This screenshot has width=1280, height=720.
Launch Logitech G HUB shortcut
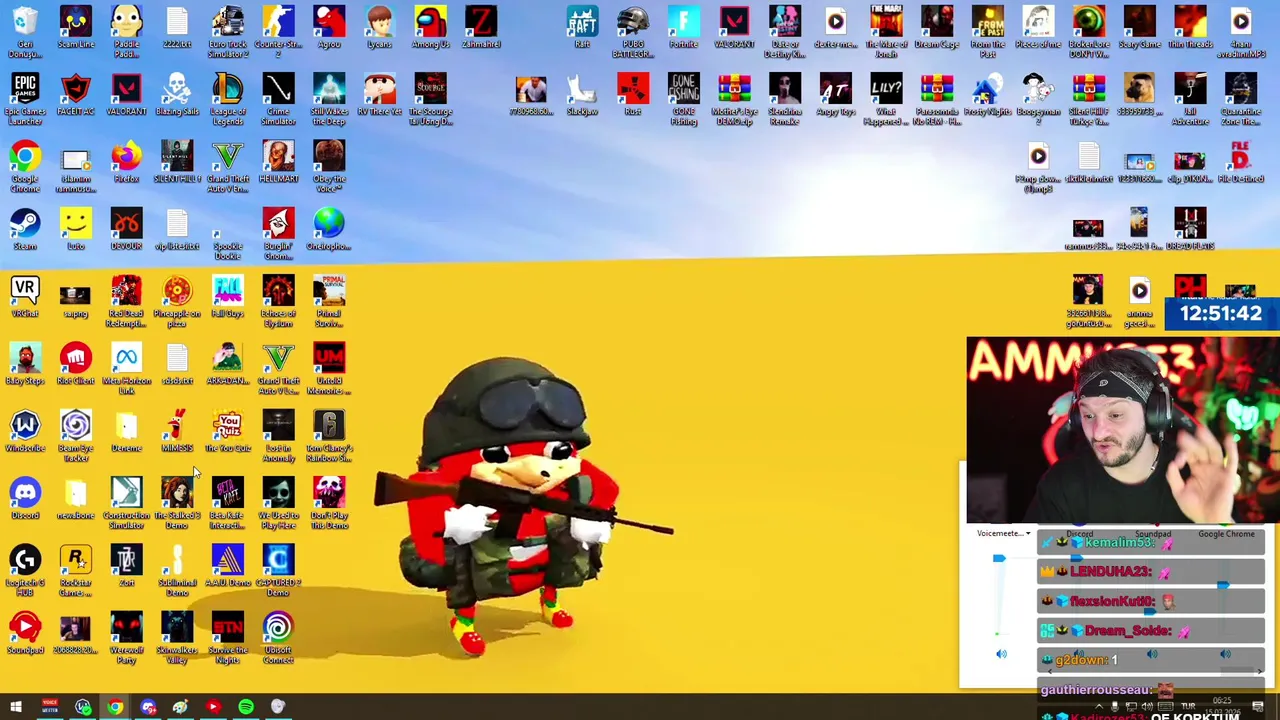click(x=25, y=570)
